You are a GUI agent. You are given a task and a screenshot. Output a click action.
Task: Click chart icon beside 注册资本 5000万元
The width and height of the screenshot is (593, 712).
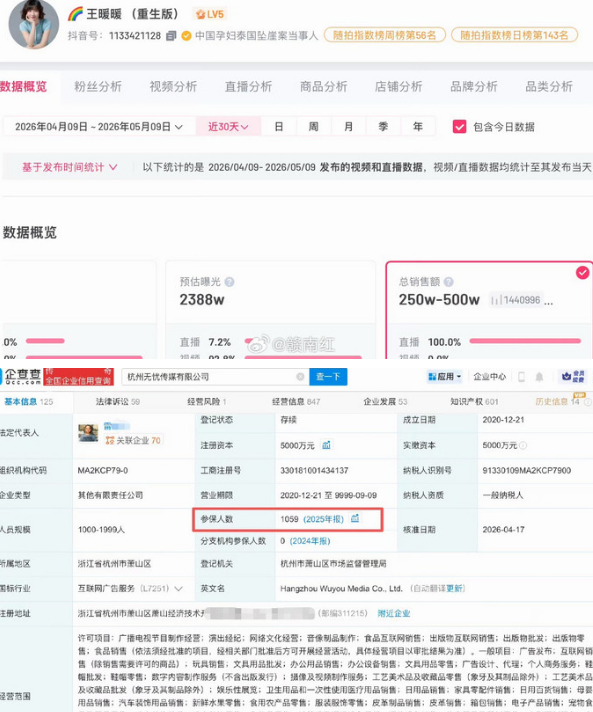tap(326, 445)
